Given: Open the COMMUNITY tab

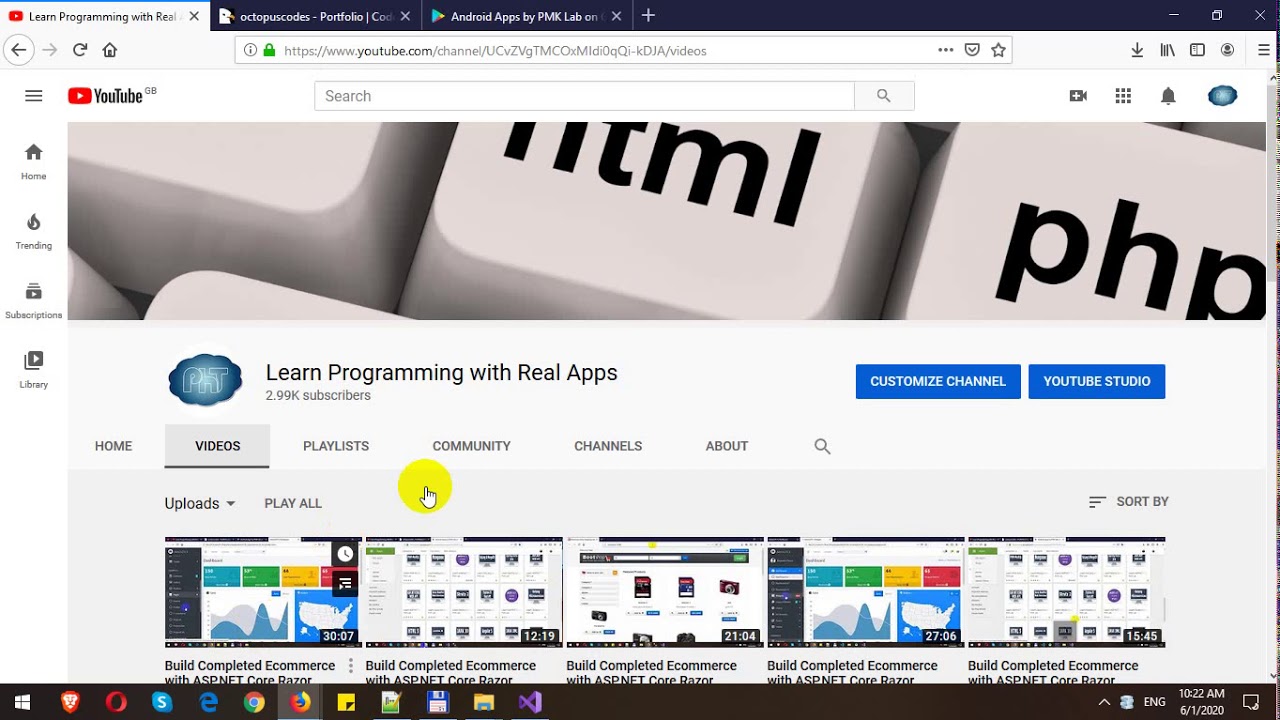Looking at the screenshot, I should [471, 446].
